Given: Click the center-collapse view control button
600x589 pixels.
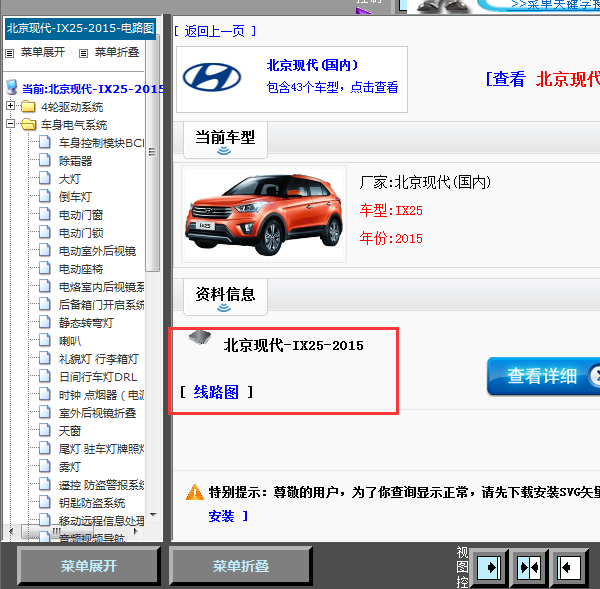Looking at the screenshot, I should coord(529,567).
